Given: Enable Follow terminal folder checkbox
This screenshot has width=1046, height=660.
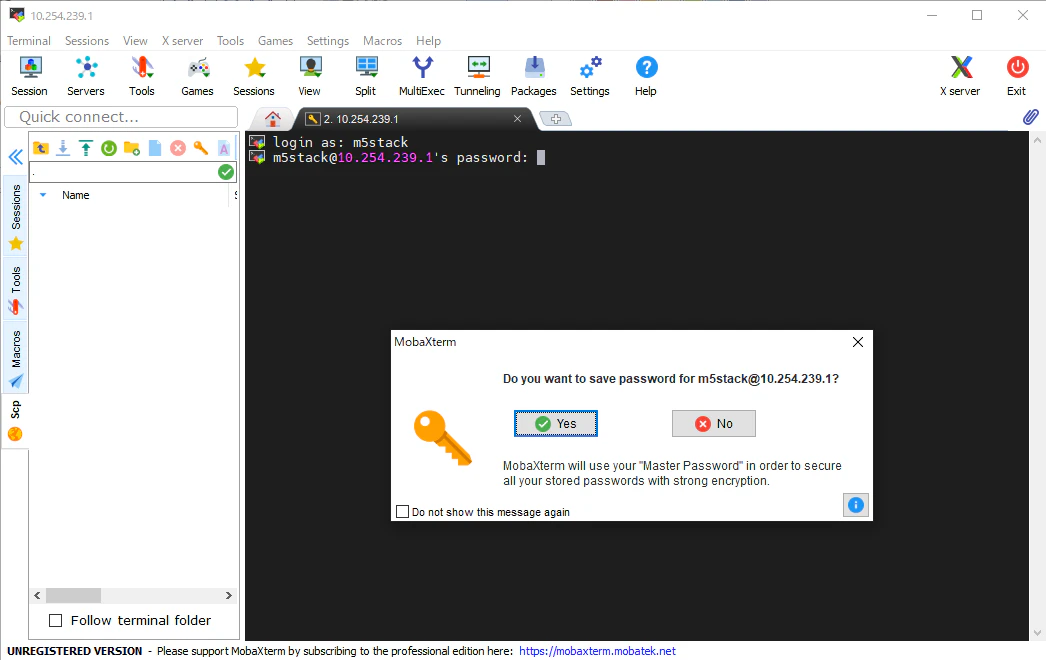Looking at the screenshot, I should 56,621.
